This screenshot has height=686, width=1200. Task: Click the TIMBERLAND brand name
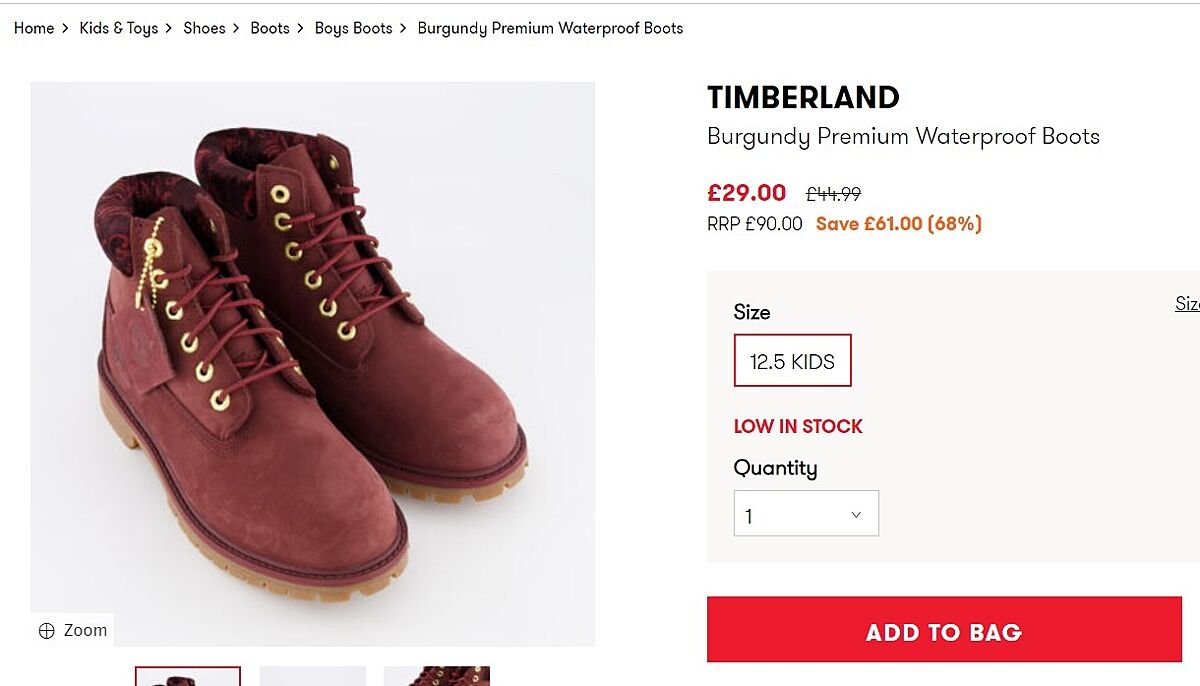point(803,97)
